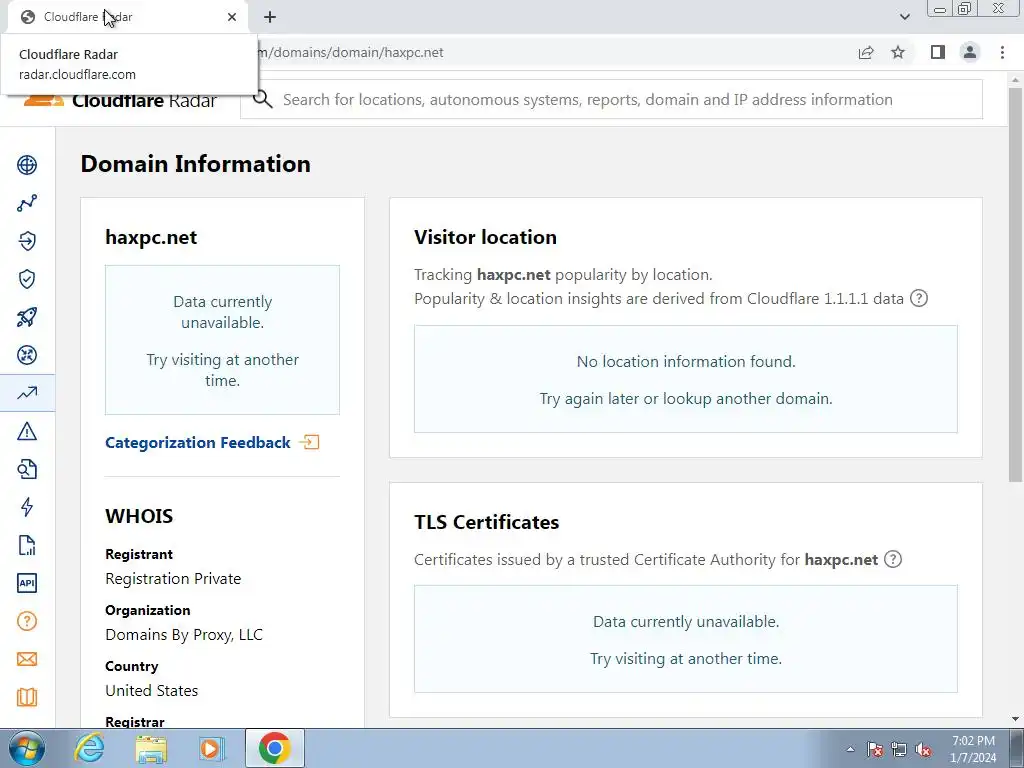Click 'Domains By Proxy, LLC' organization value

point(184,635)
